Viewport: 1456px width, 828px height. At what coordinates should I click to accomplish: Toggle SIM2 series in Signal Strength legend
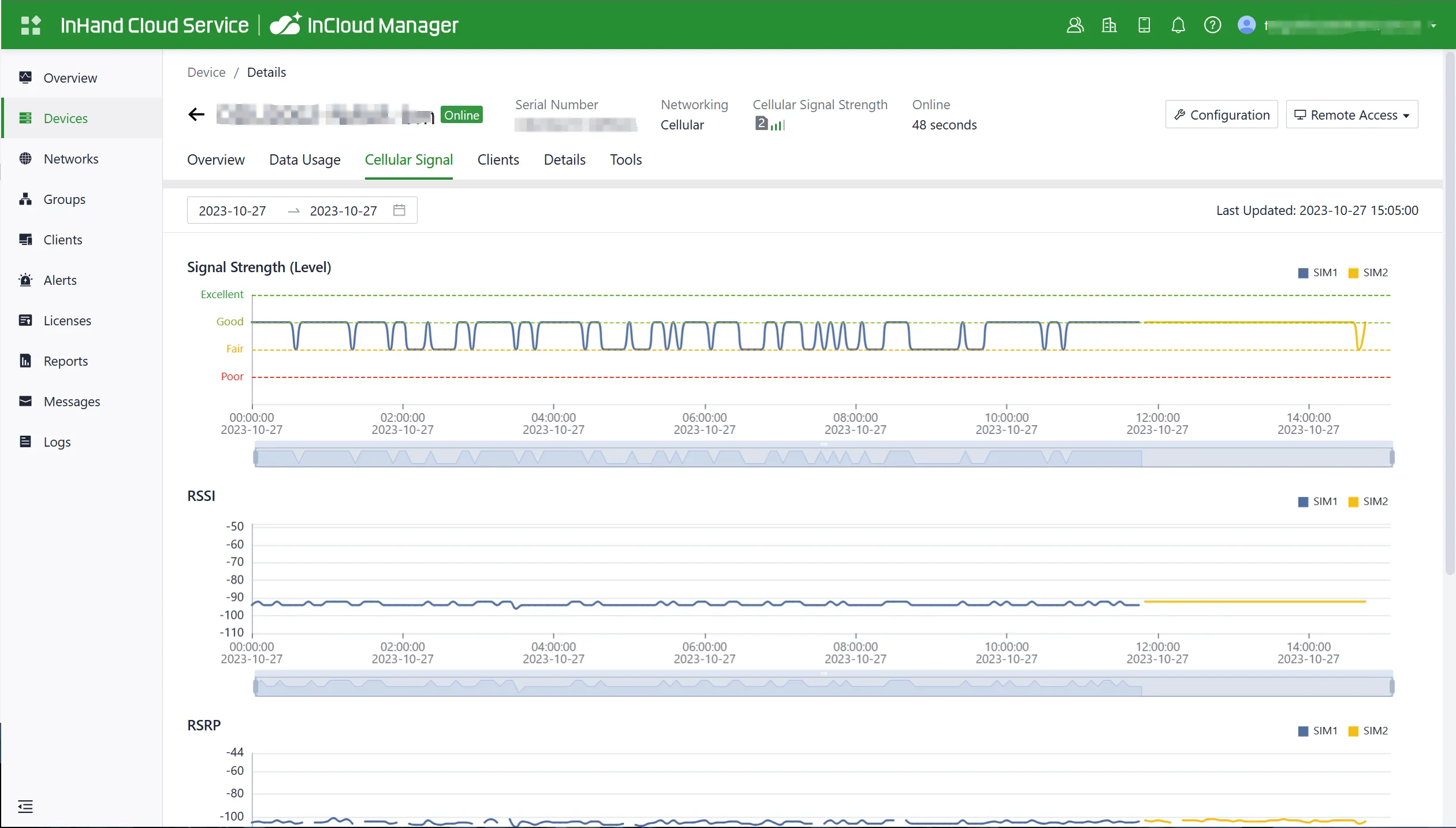pos(1368,272)
